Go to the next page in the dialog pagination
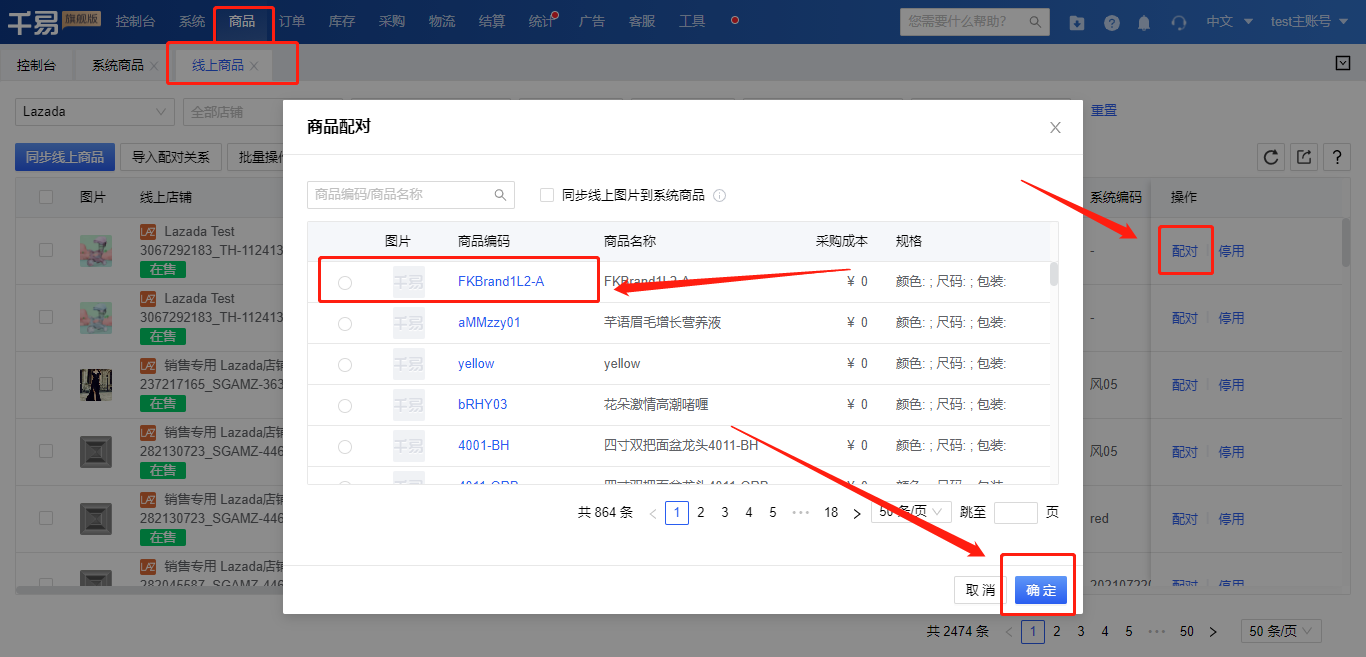Image resolution: width=1366 pixels, height=657 pixels. click(856, 513)
